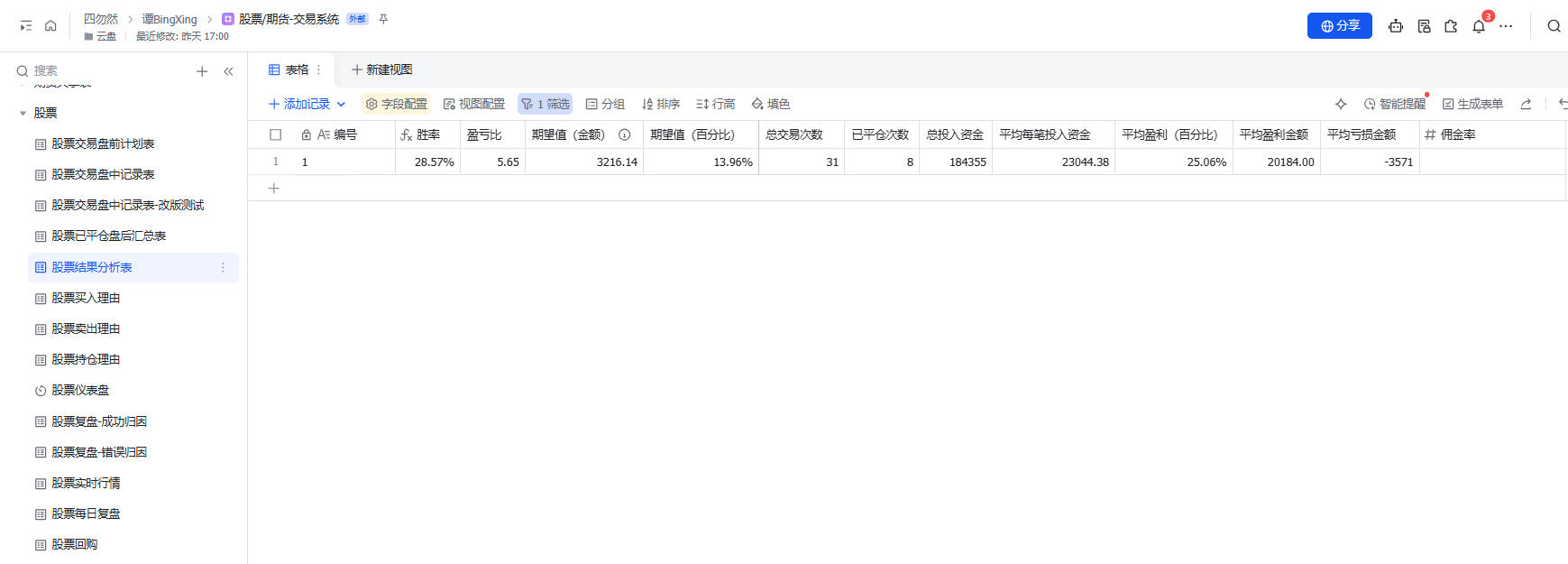This screenshot has height=564, width=1568.
Task: Open 智能提醒 smart reminders
Action: click(1395, 104)
